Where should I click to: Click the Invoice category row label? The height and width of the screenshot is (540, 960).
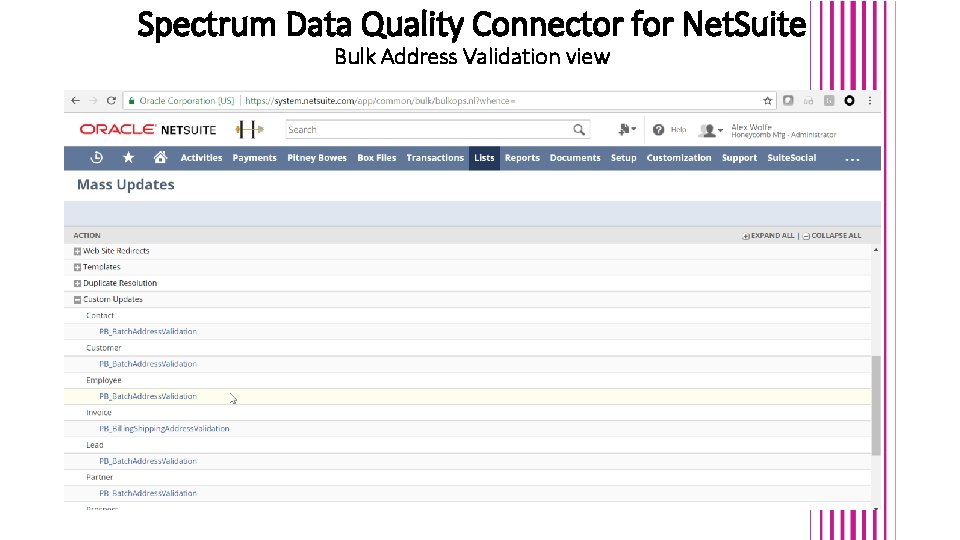99,413
